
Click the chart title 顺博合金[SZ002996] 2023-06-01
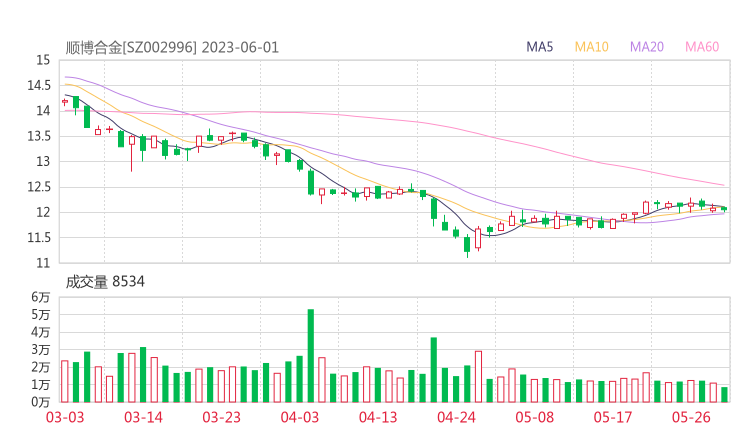172,48
